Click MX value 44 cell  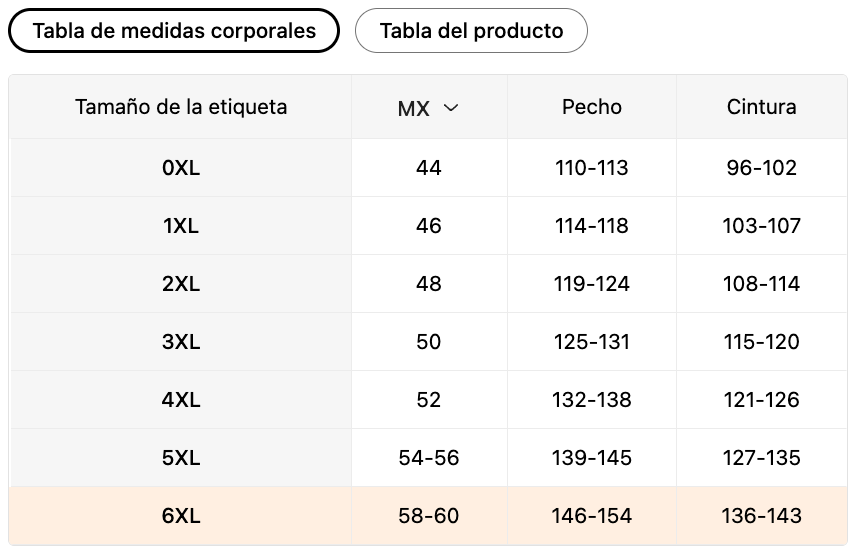point(429,168)
